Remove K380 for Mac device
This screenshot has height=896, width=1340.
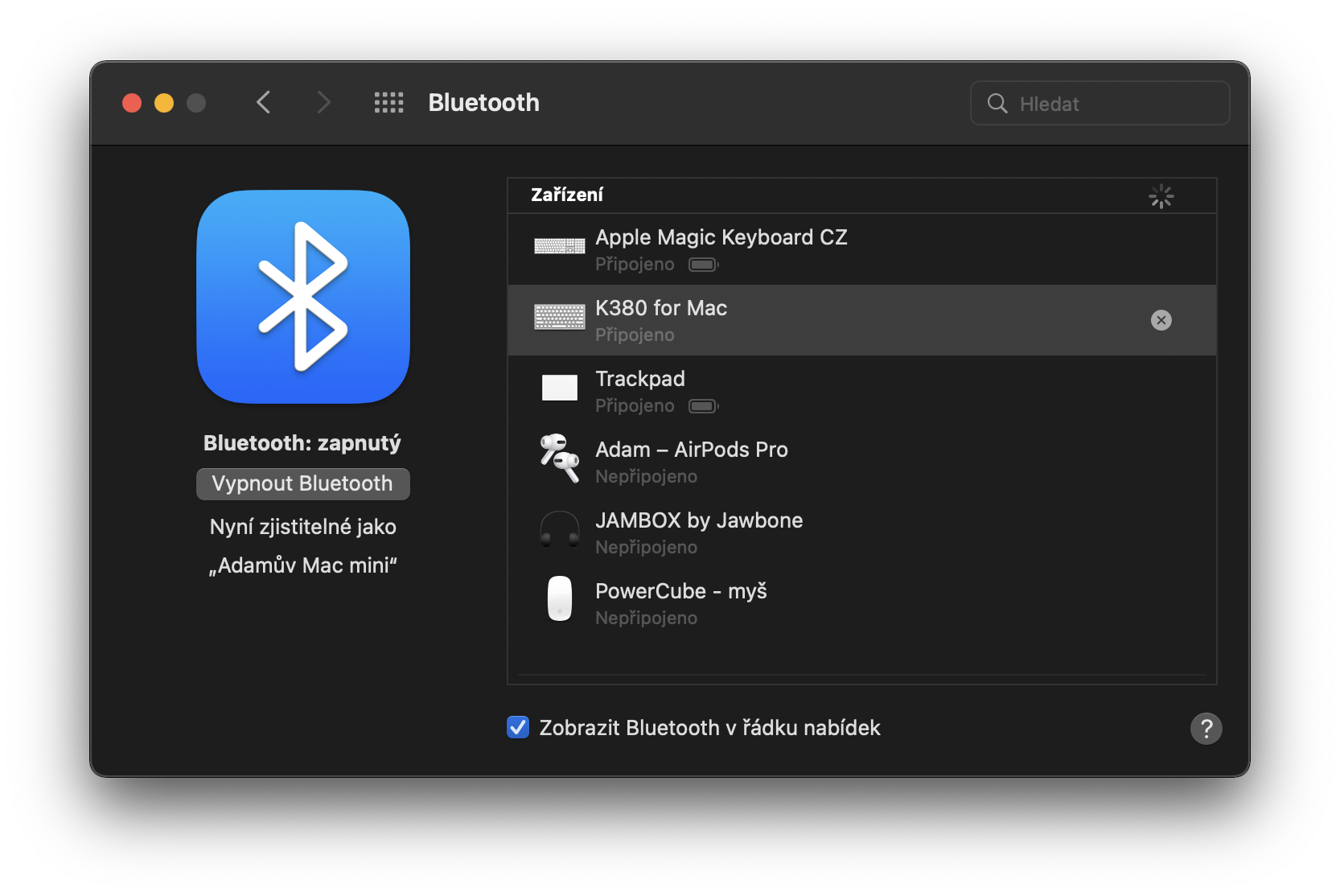[1161, 320]
